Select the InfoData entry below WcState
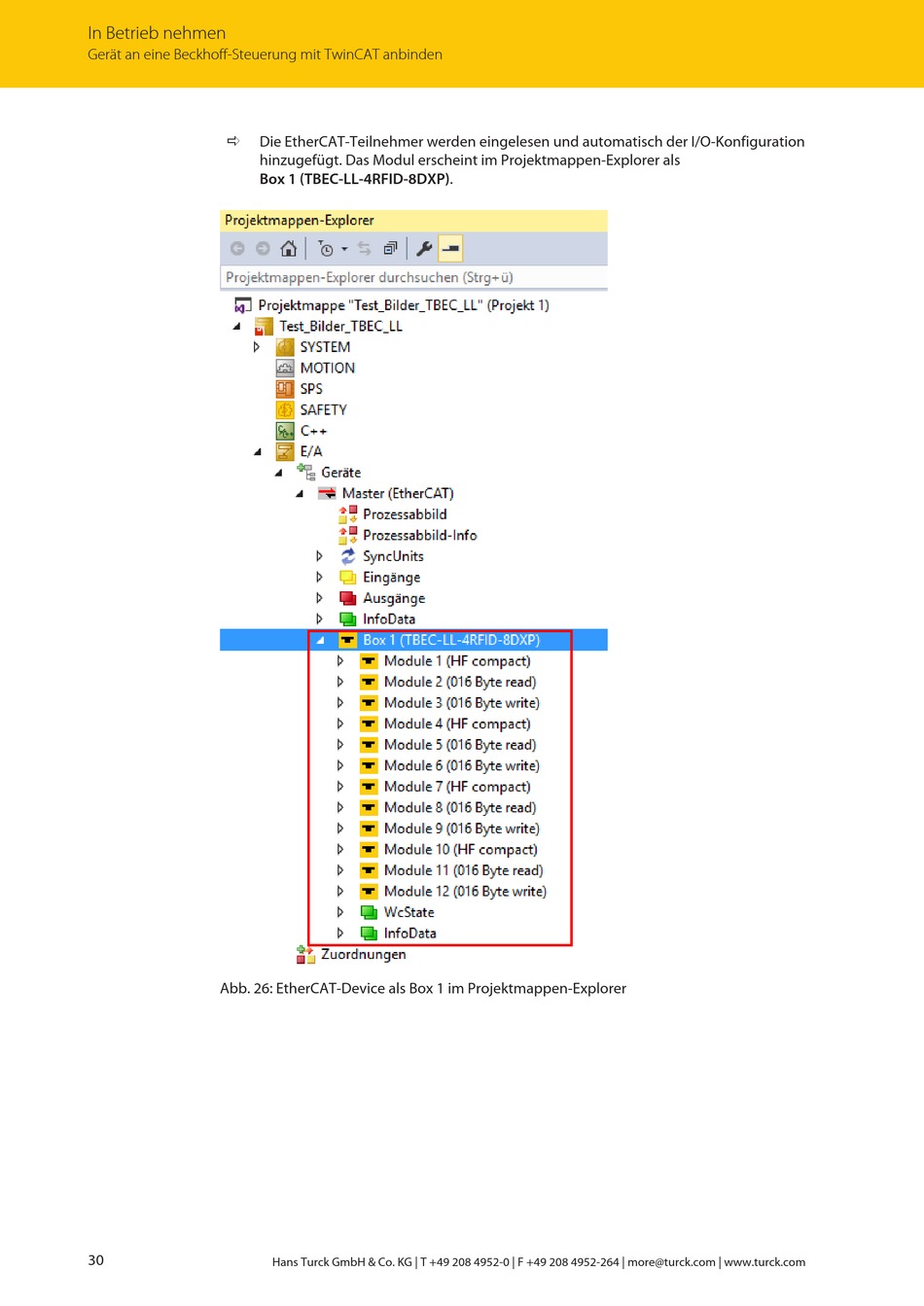Image resolution: width=924 pixels, height=1306 pixels. (x=410, y=934)
